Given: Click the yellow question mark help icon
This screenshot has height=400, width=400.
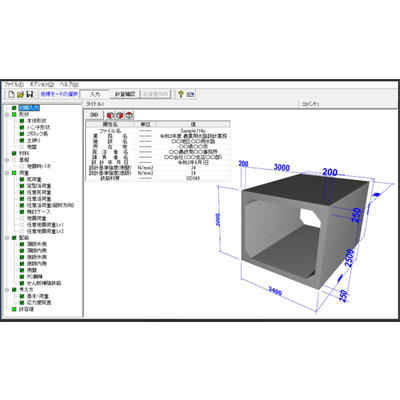Looking at the screenshot, I should tap(181, 94).
